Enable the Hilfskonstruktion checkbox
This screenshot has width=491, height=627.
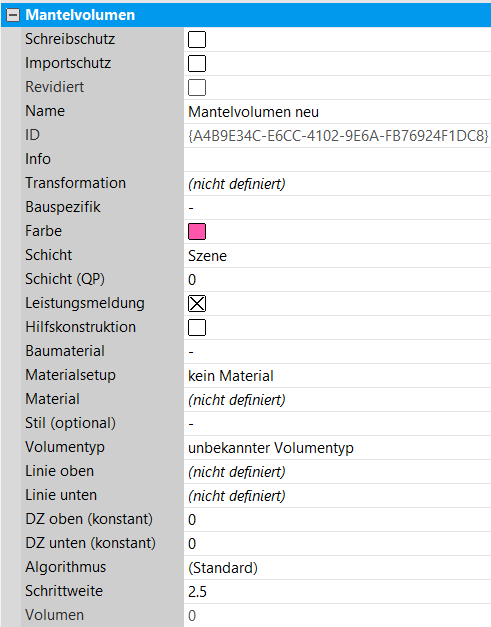pyautogui.click(x=197, y=327)
